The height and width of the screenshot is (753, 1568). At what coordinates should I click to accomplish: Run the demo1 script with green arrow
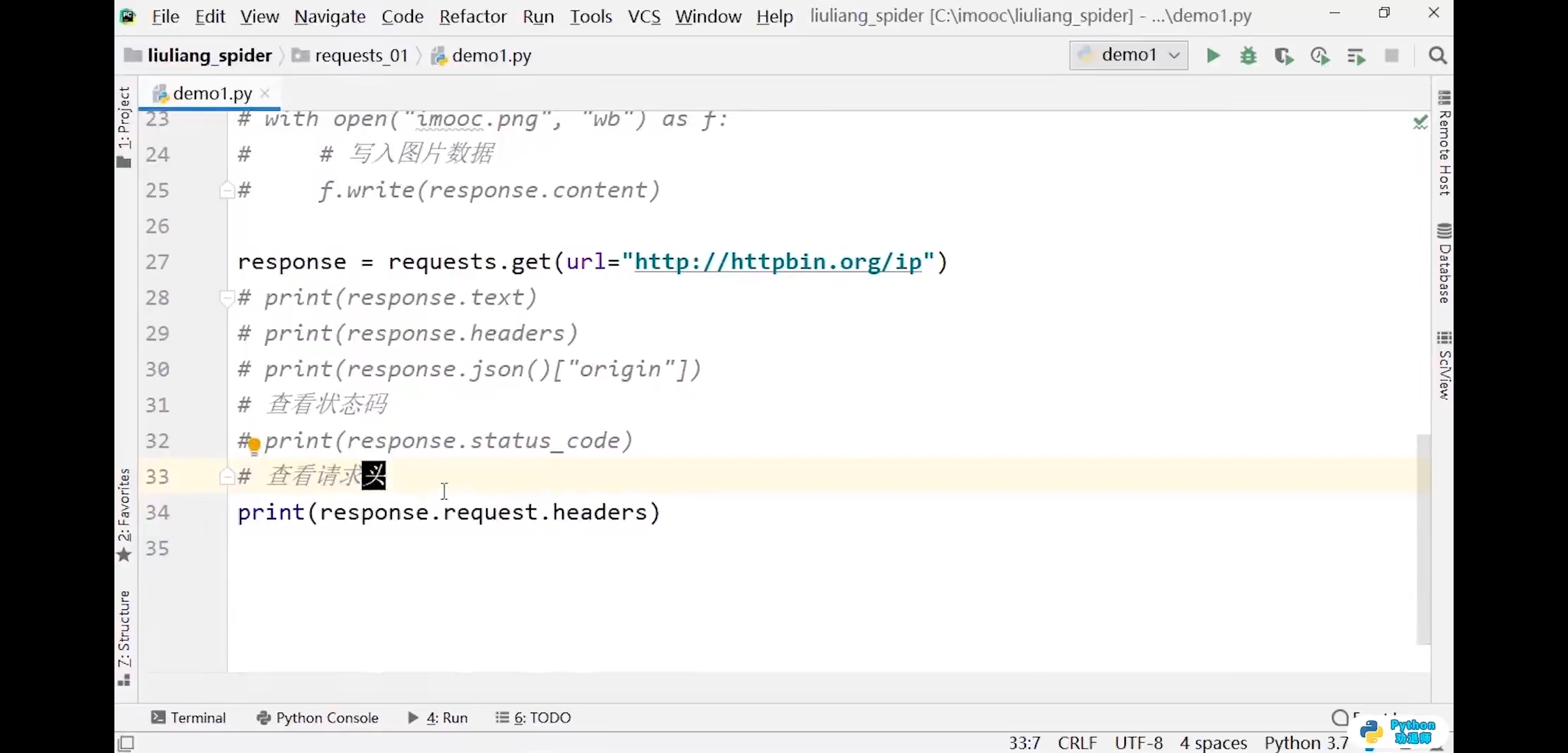[1213, 56]
